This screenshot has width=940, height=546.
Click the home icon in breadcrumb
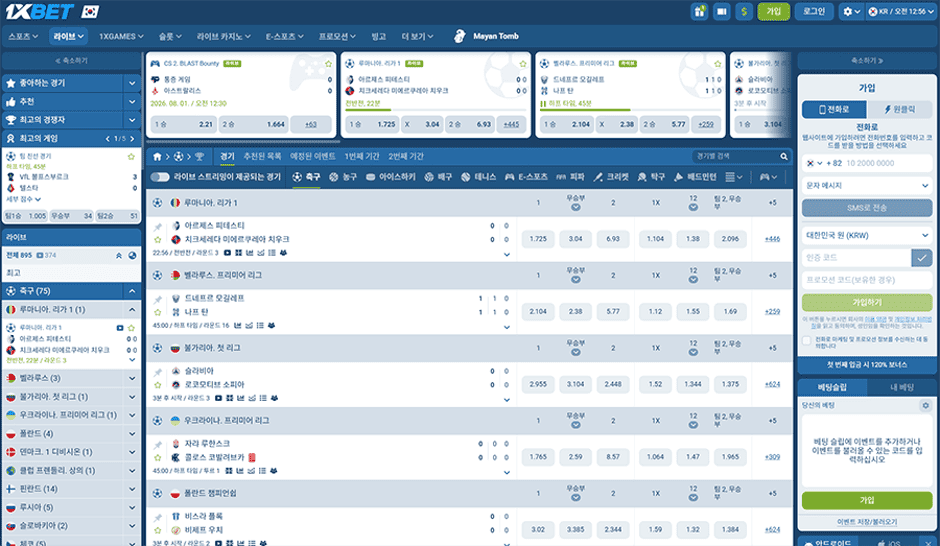[157, 156]
